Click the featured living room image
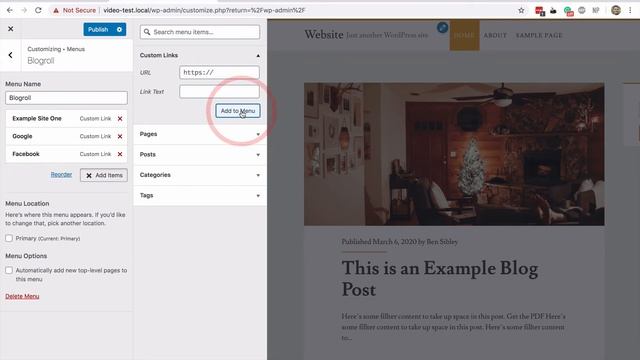The height and width of the screenshot is (360, 640). coord(454,154)
